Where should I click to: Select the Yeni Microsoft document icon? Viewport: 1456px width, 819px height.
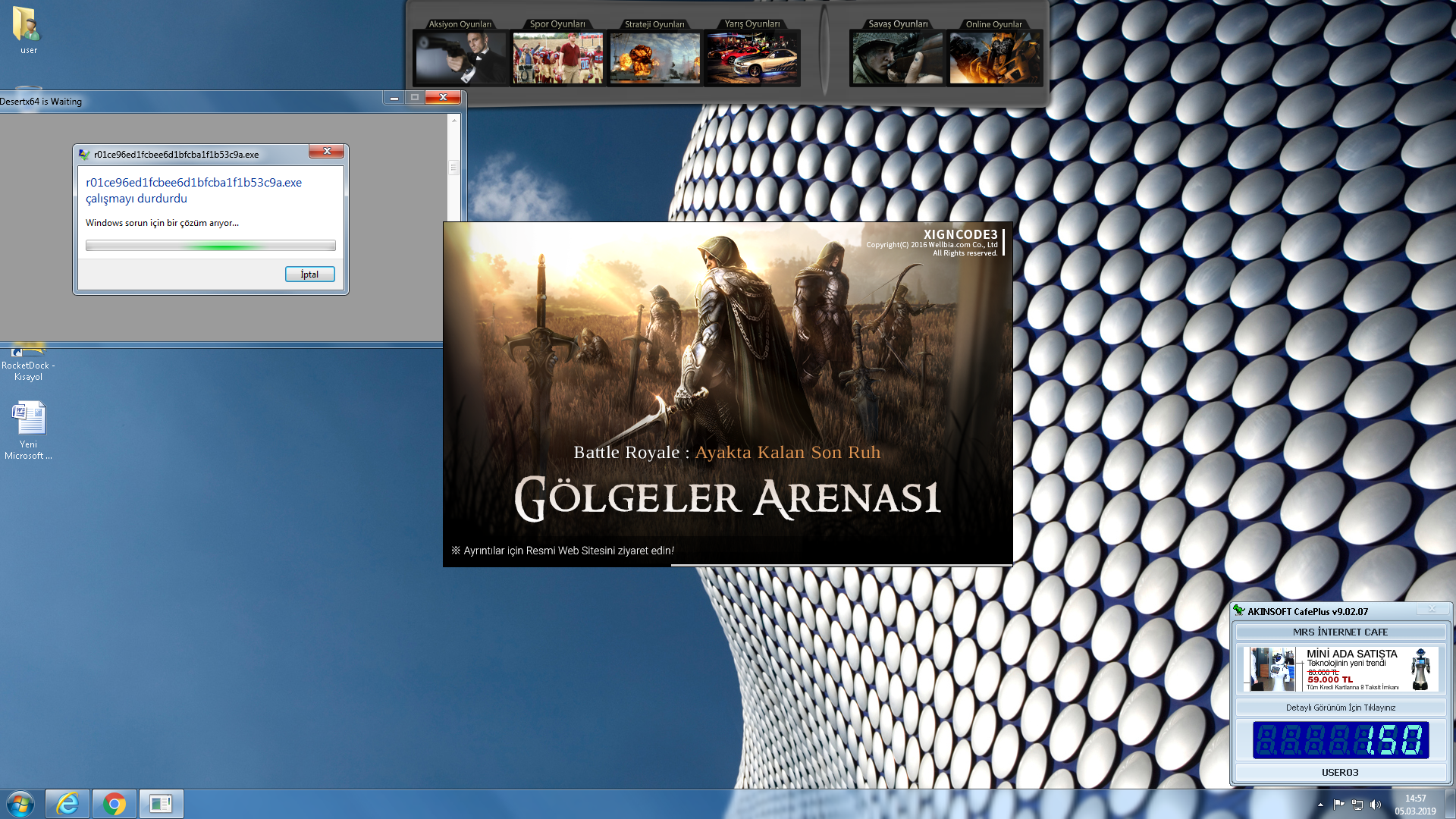point(28,430)
